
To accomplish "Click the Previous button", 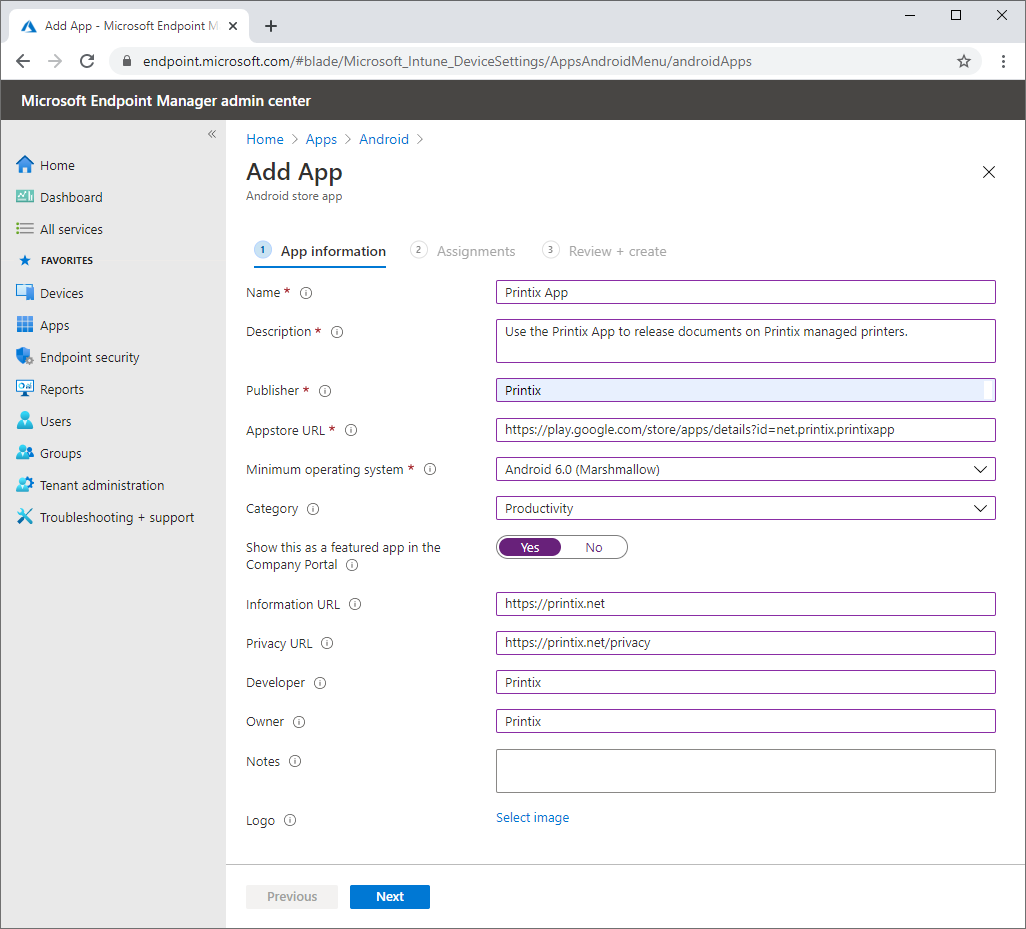I will pos(292,897).
